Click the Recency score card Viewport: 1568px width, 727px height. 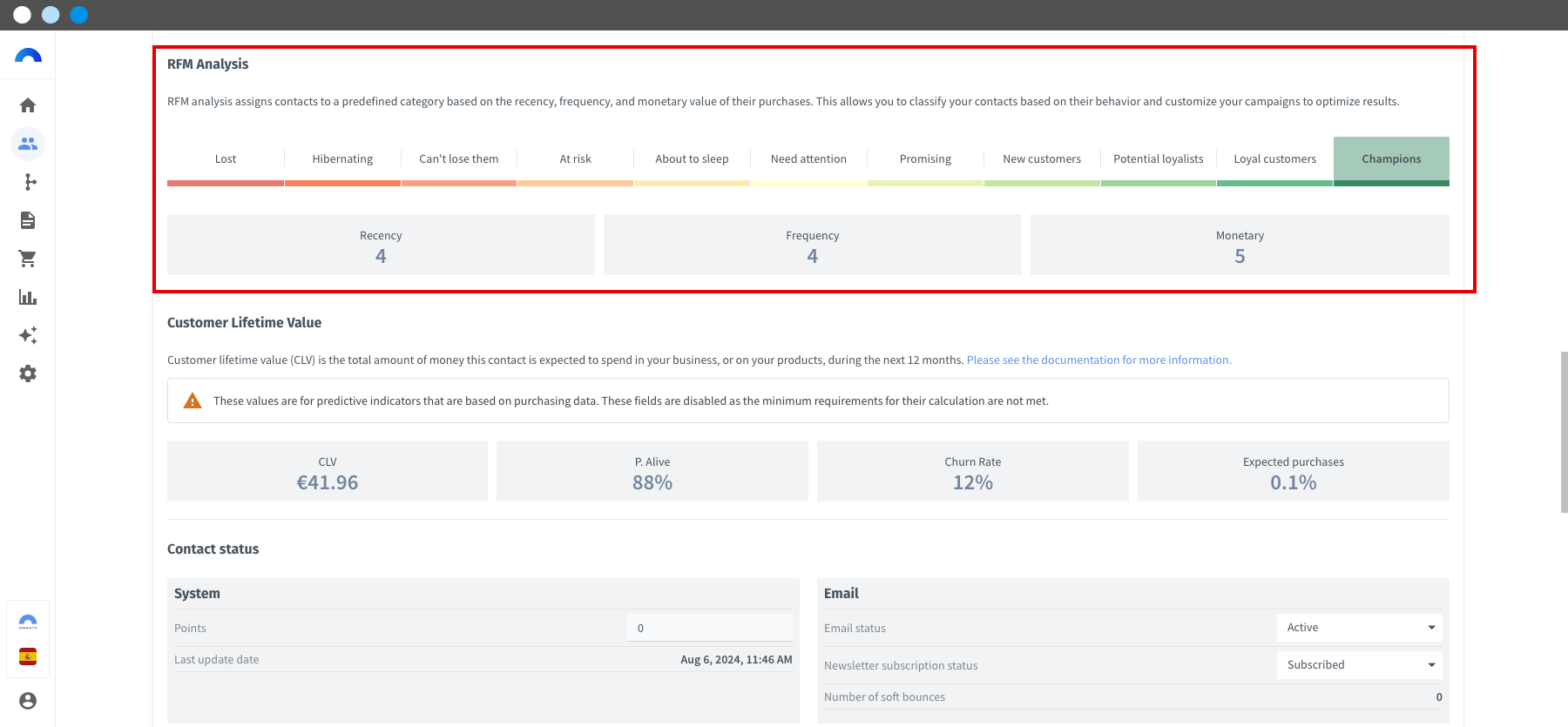point(381,245)
